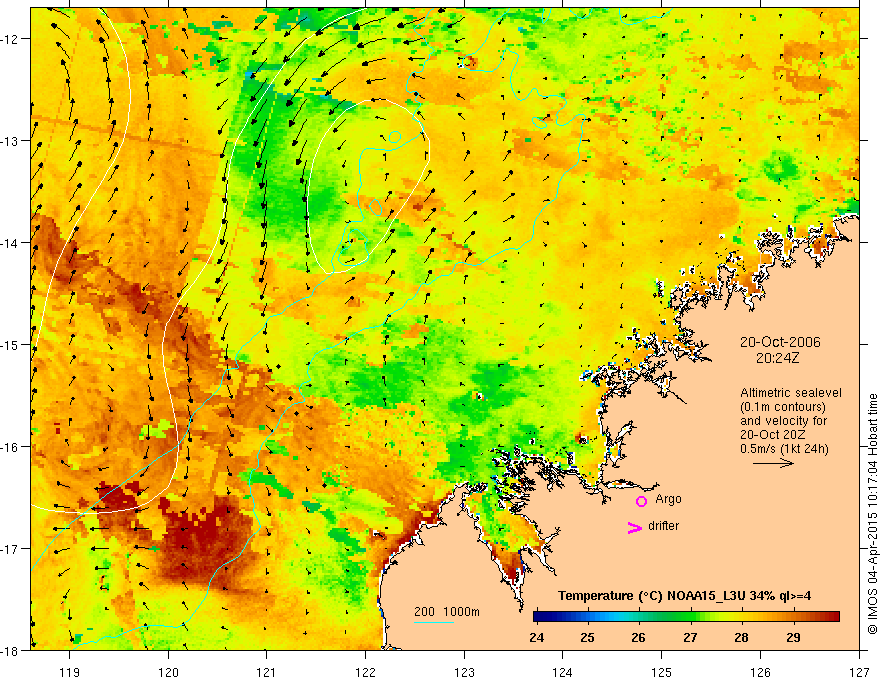
Task: Click the longitude 123 axis label
Action: pos(464,672)
